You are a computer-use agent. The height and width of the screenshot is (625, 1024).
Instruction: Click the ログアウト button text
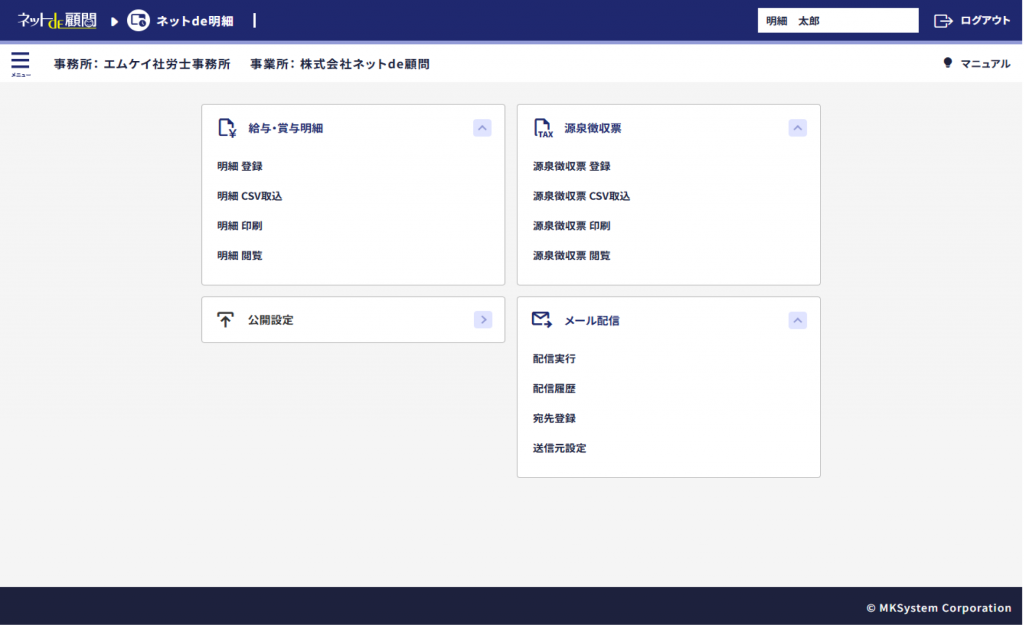[x=985, y=21]
